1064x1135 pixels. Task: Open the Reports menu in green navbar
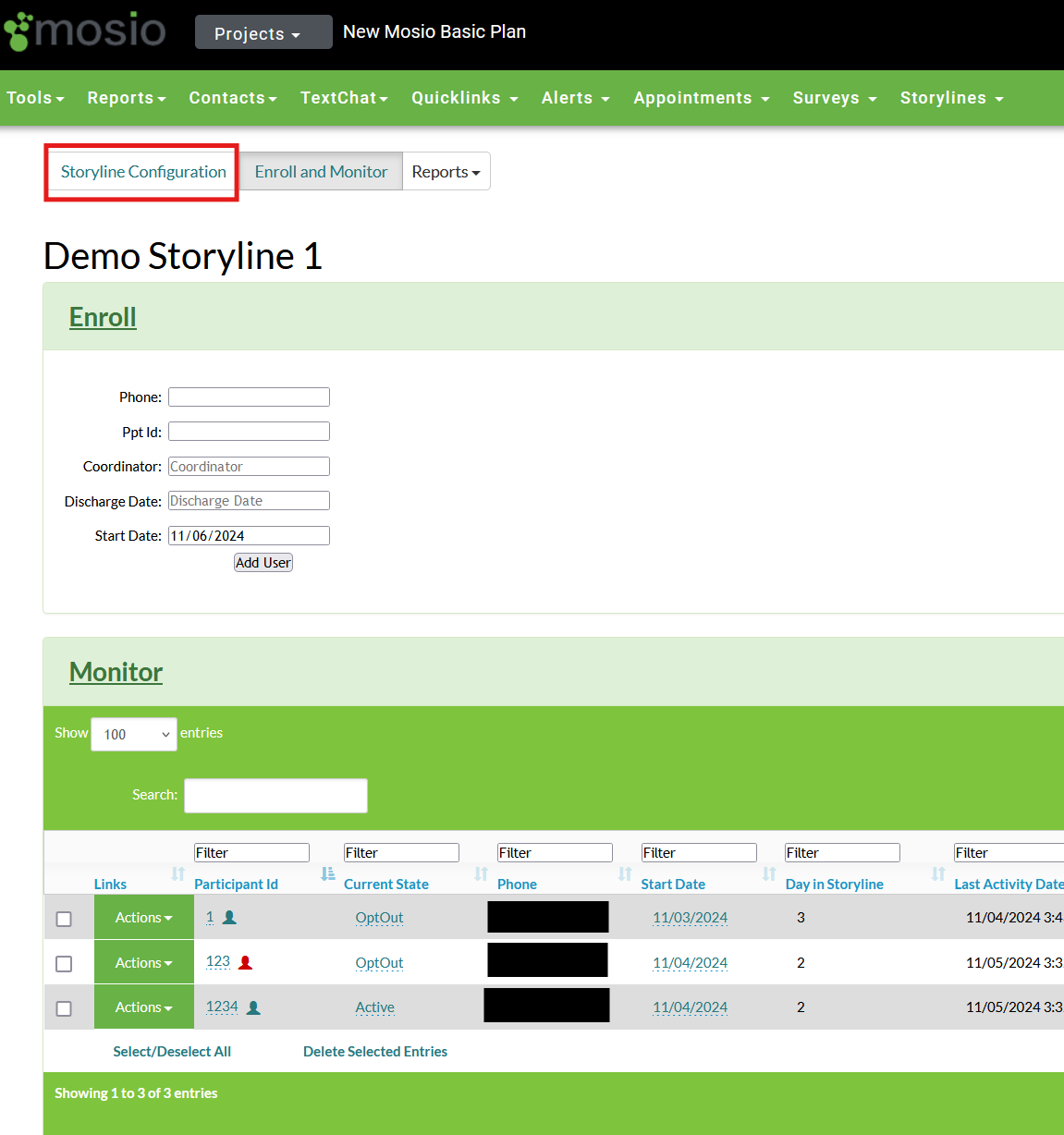[x=127, y=98]
